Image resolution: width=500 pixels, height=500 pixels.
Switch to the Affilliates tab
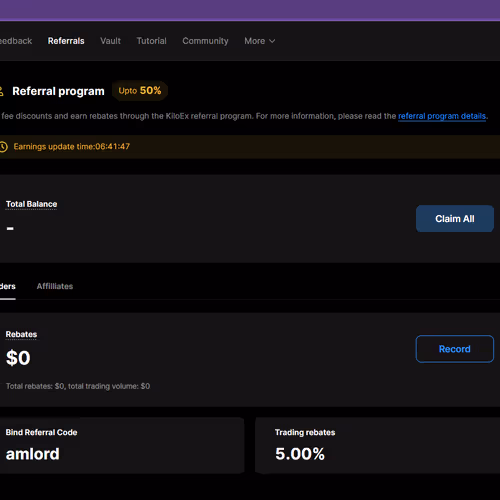55,286
